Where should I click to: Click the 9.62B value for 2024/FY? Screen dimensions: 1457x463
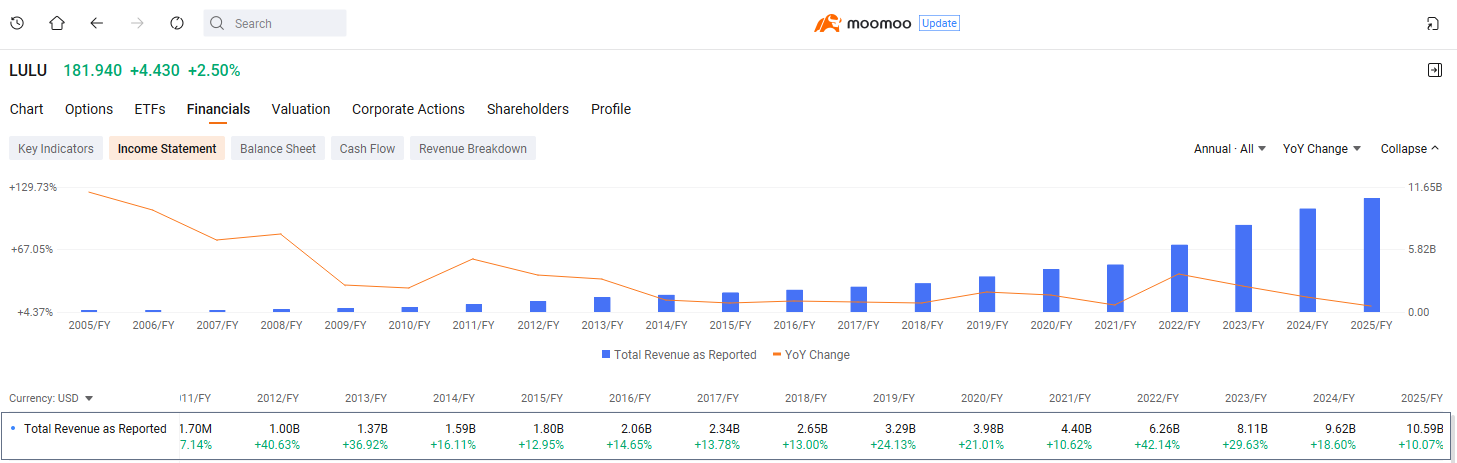(1338, 429)
